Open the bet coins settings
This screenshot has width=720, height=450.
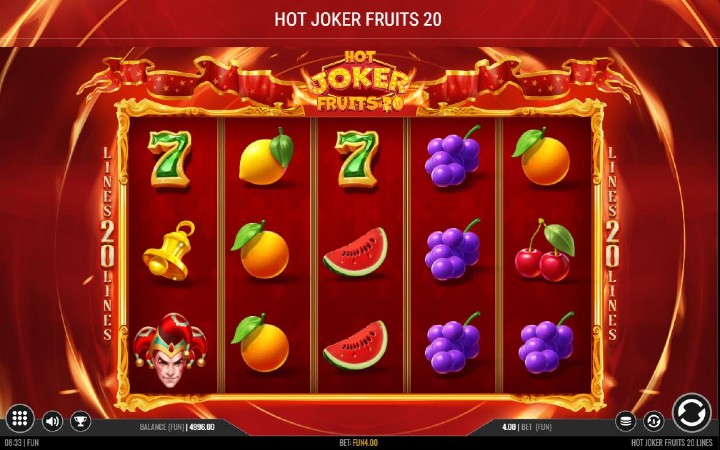(x=625, y=421)
